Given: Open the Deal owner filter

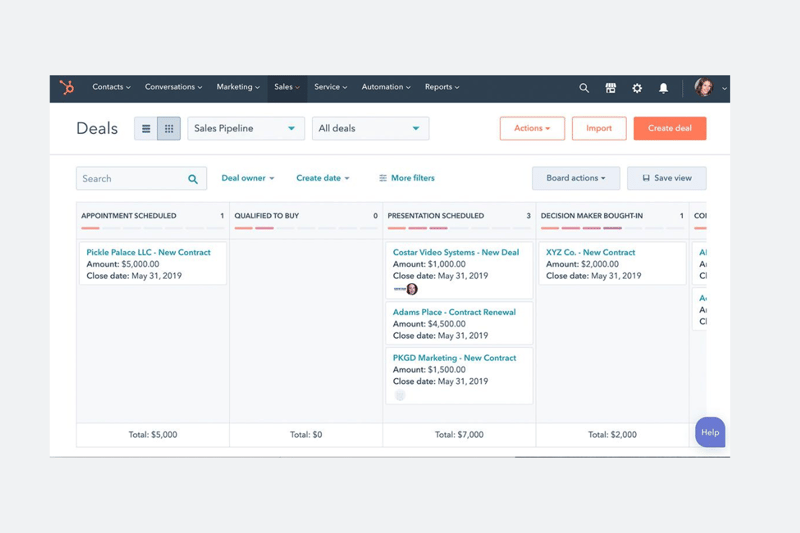Looking at the screenshot, I should (x=247, y=178).
